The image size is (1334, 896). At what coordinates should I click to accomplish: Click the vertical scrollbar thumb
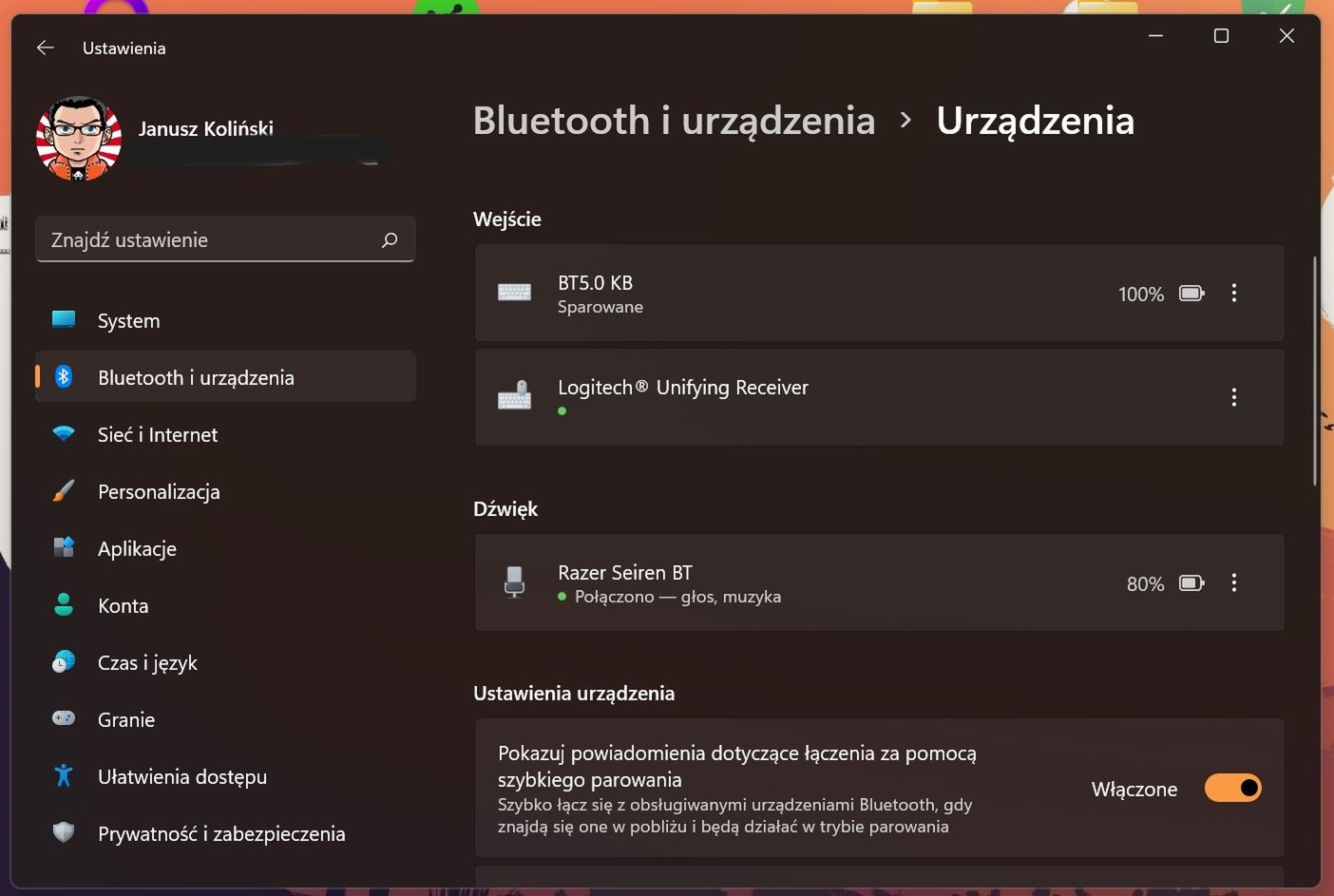pyautogui.click(x=1315, y=371)
